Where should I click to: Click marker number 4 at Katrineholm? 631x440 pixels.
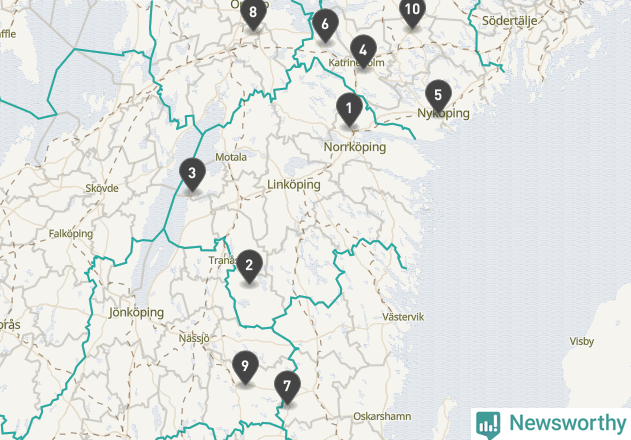[x=363, y=52]
